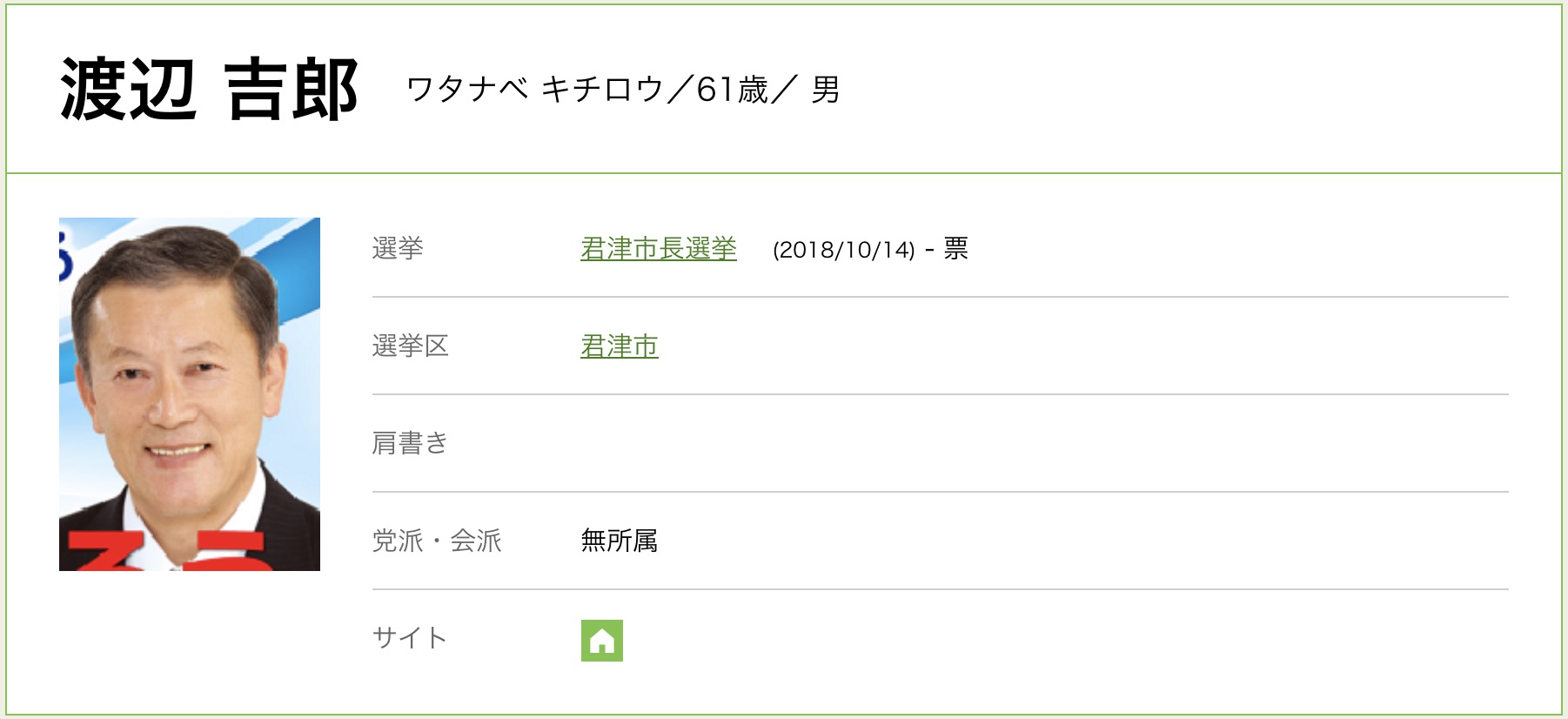Click the サイト row label
This screenshot has width=1568, height=719.
click(409, 639)
